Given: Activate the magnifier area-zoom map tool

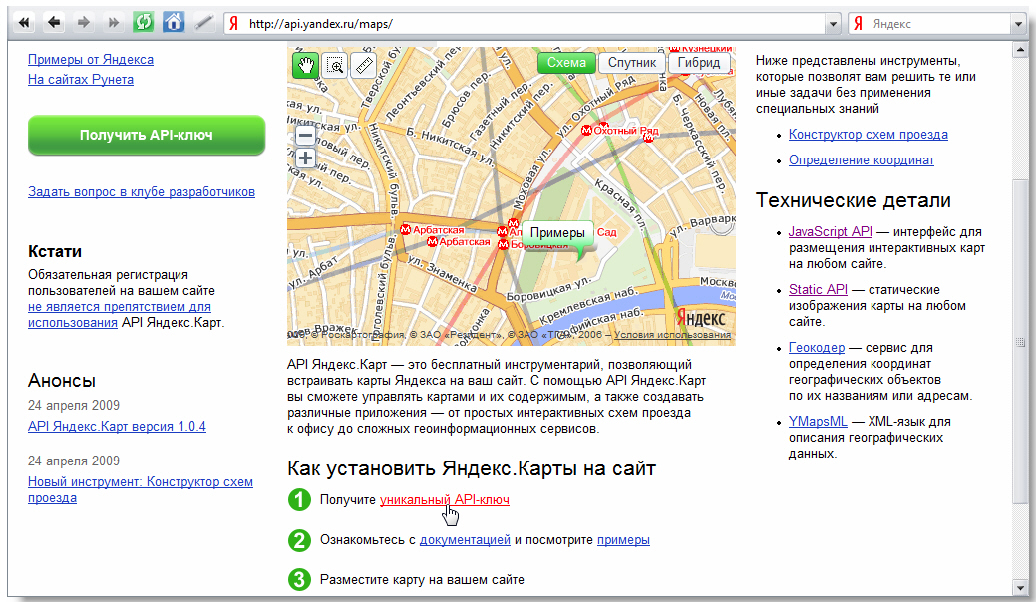Looking at the screenshot, I should pos(334,66).
